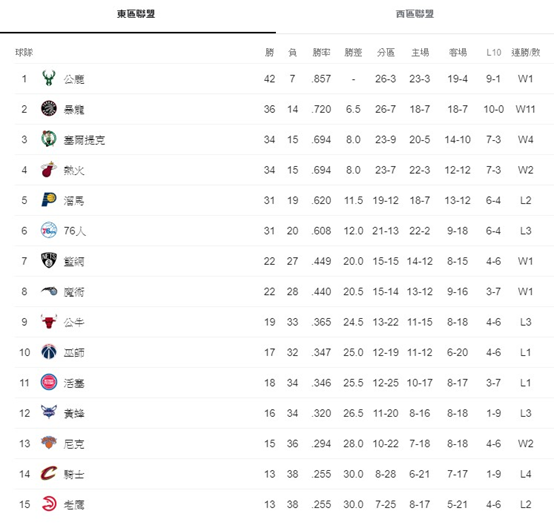
Task: Sort by the 勝率 column header
Action: tap(321, 53)
